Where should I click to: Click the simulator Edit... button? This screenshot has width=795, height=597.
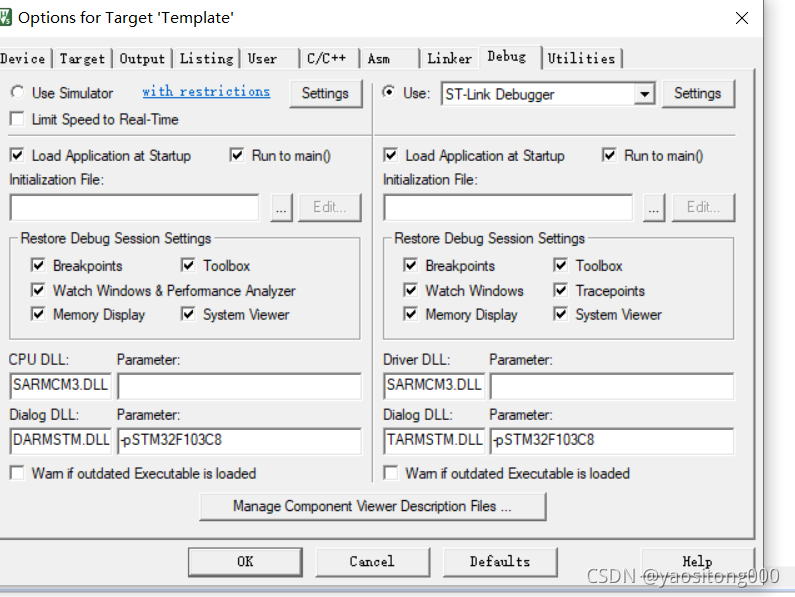pyautogui.click(x=330, y=207)
